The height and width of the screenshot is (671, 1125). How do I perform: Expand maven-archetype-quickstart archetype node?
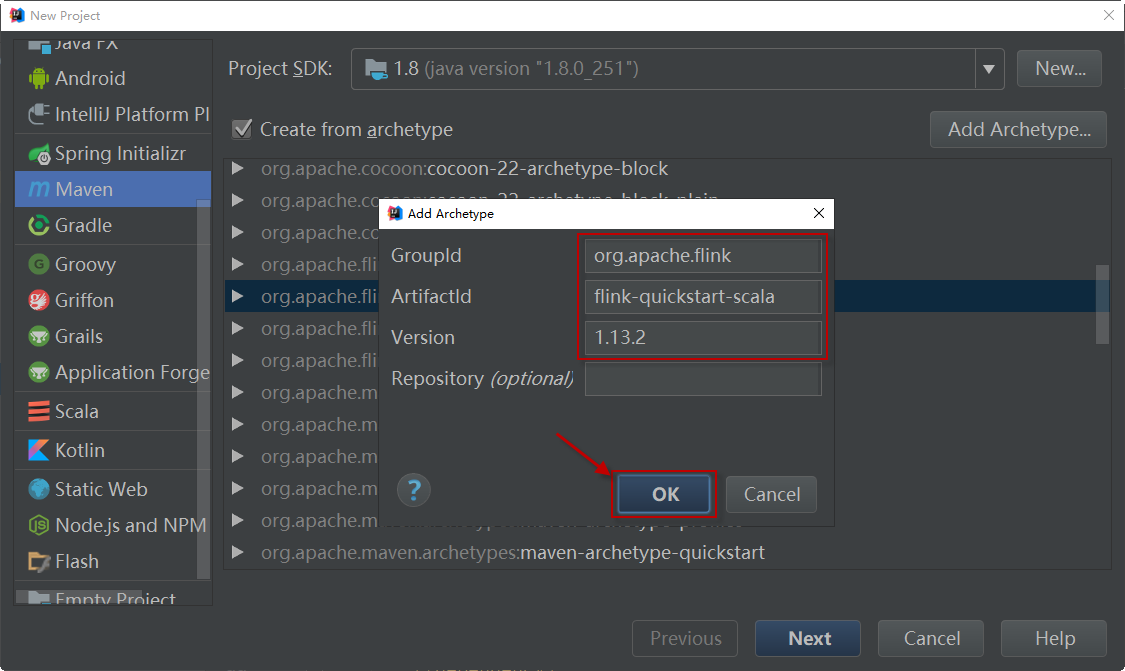pyautogui.click(x=237, y=553)
